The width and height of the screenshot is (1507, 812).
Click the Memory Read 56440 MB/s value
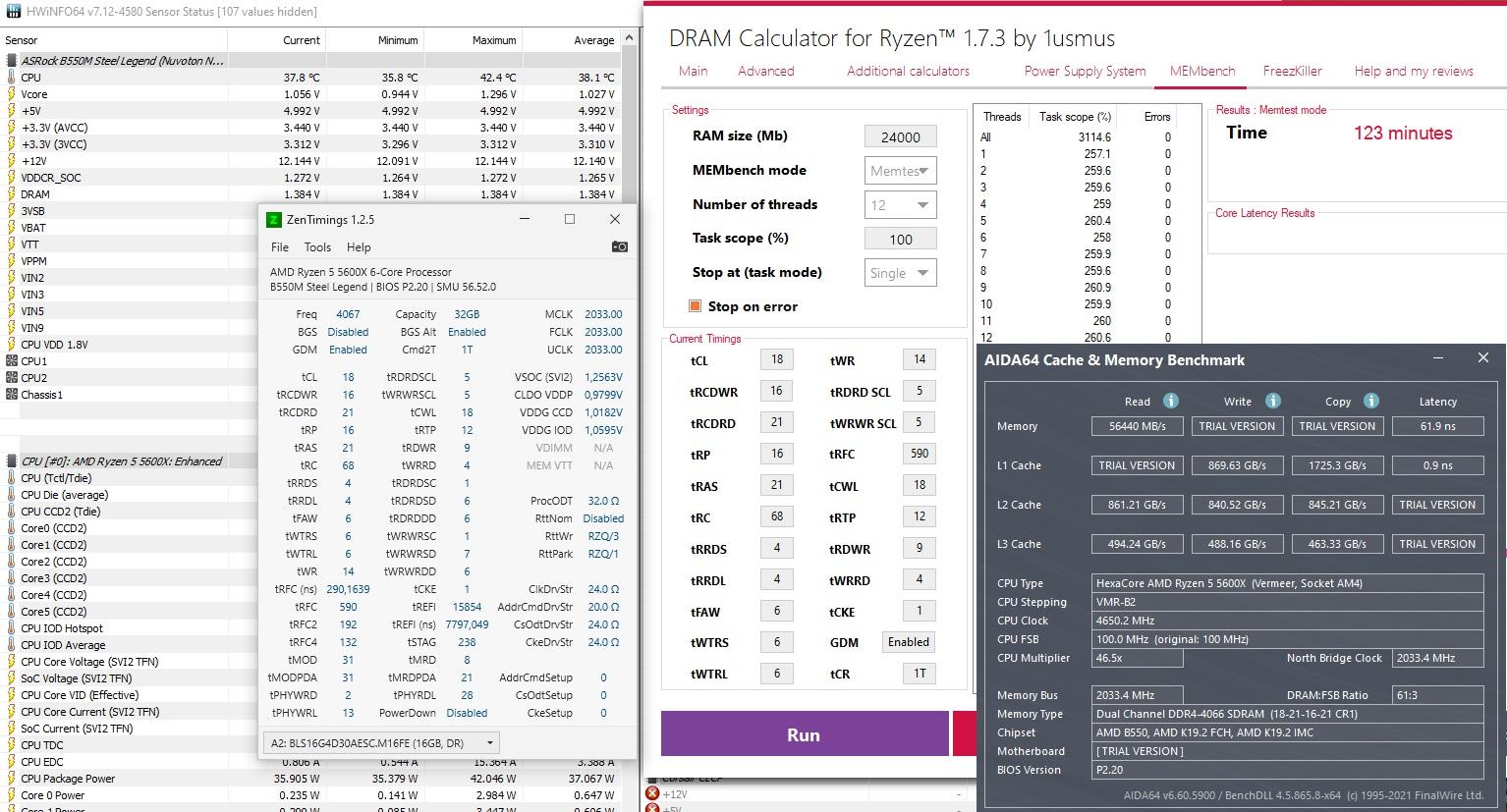click(x=1137, y=426)
